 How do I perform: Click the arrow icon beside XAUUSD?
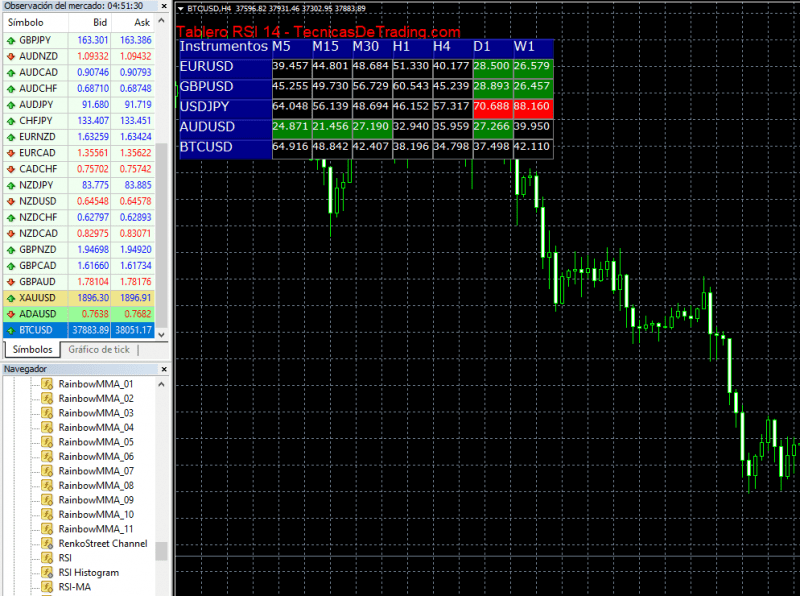[x=11, y=298]
